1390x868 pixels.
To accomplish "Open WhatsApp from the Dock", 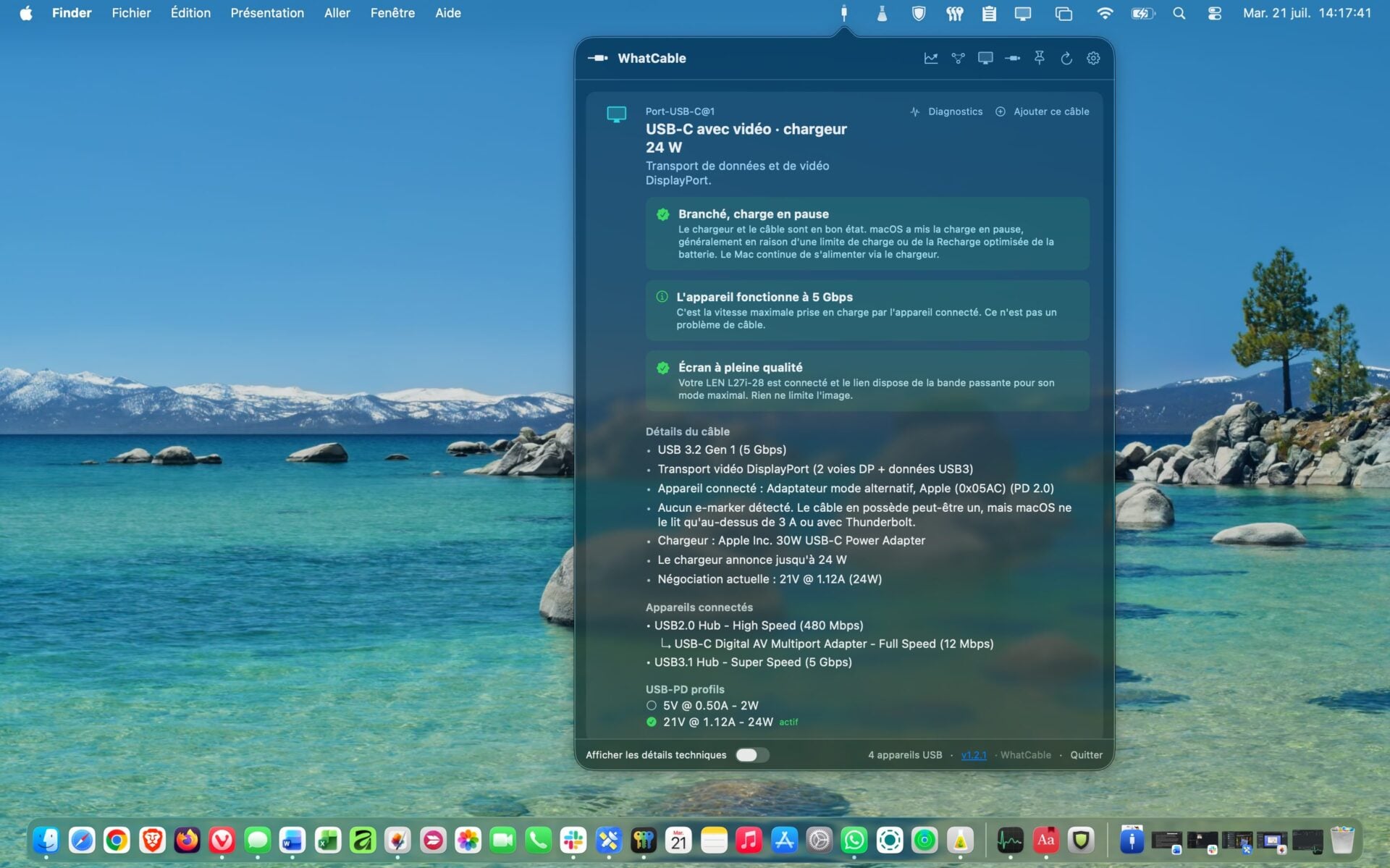I will click(x=854, y=840).
